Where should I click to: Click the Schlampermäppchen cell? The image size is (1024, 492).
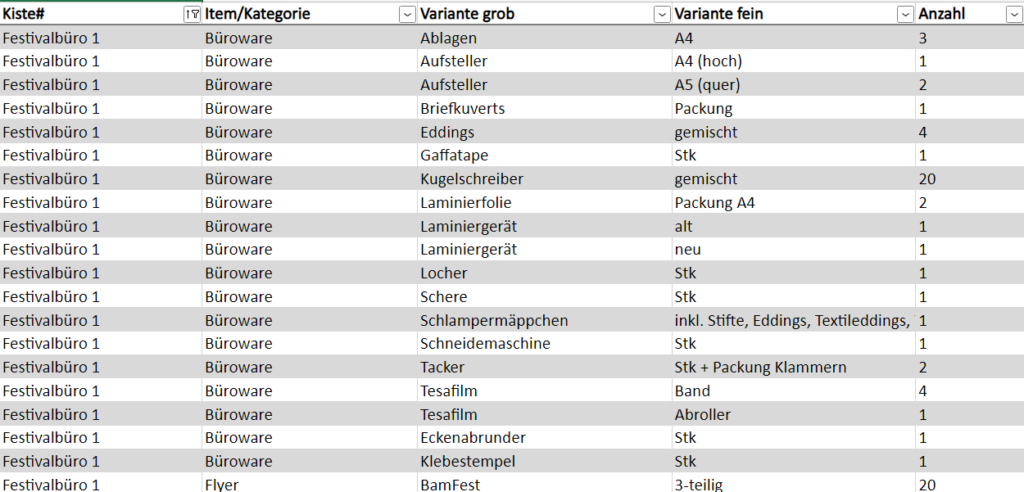pyautogui.click(x=544, y=320)
